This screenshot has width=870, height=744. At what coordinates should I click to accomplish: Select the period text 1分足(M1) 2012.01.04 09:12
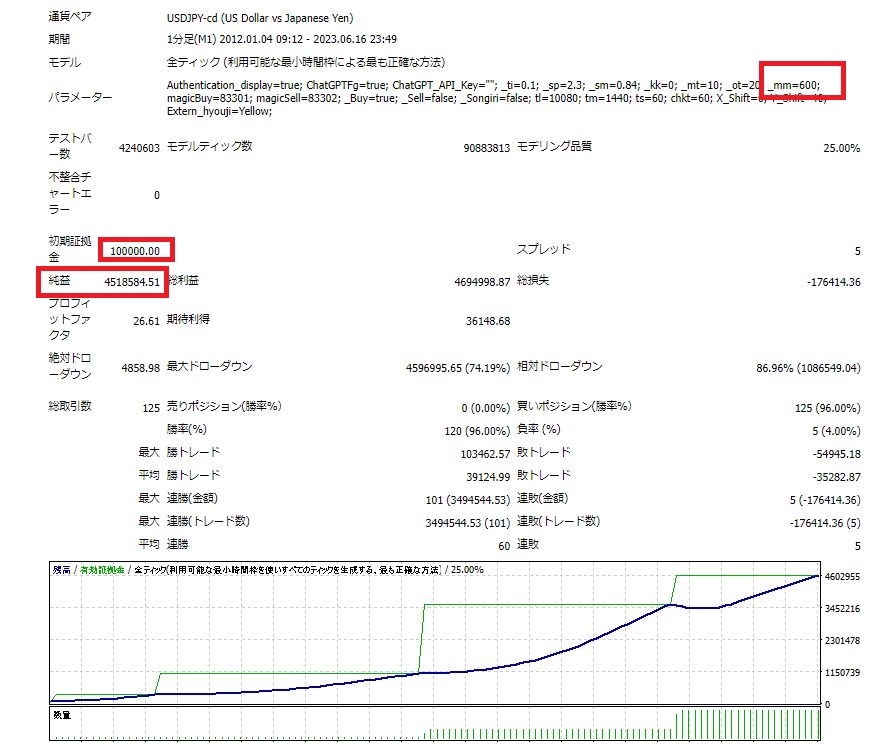point(235,39)
